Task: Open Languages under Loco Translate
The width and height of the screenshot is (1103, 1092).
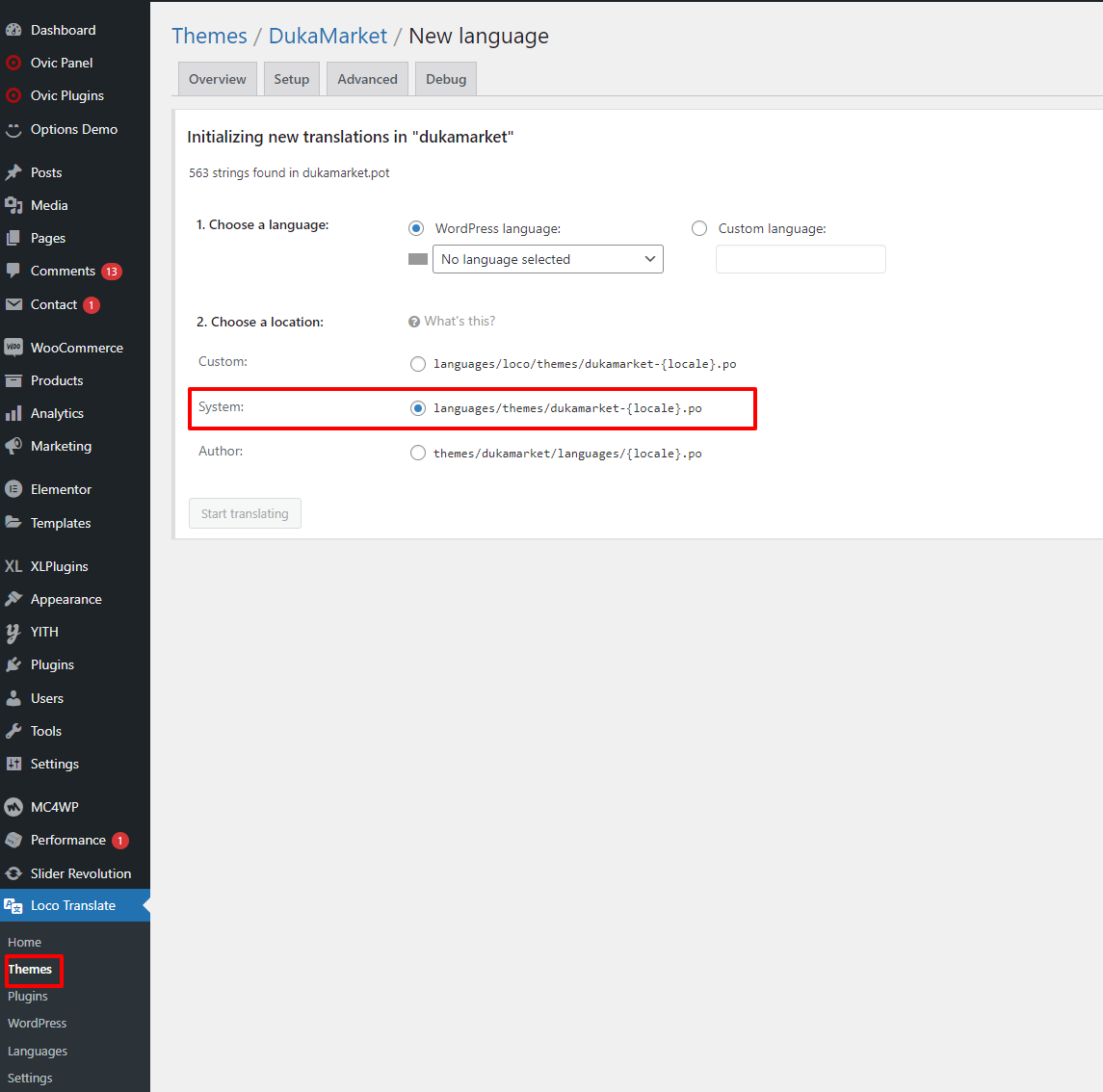Action: 38,1052
